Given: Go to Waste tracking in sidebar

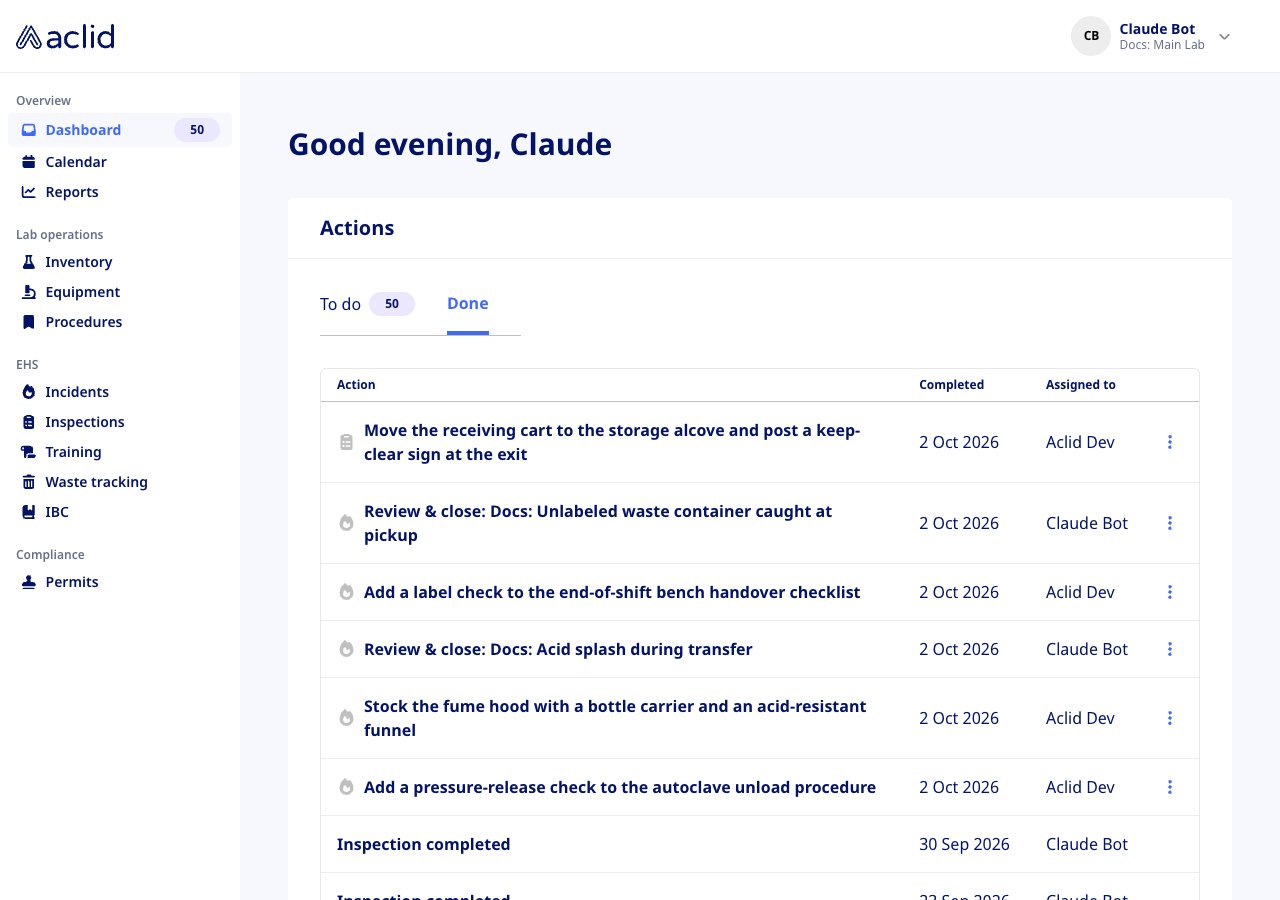Looking at the screenshot, I should 96,482.
